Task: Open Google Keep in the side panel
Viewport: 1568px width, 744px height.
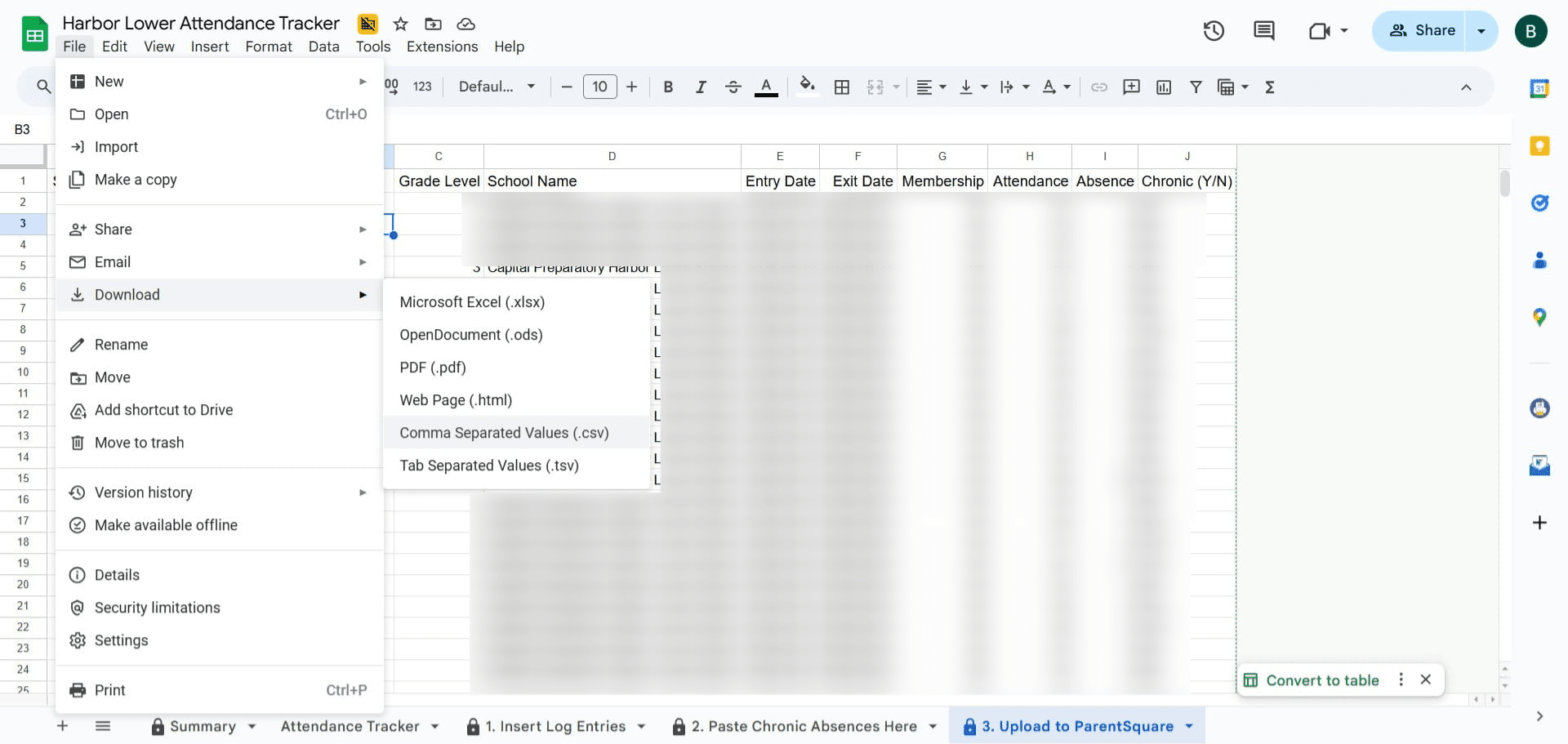Action: tap(1539, 145)
